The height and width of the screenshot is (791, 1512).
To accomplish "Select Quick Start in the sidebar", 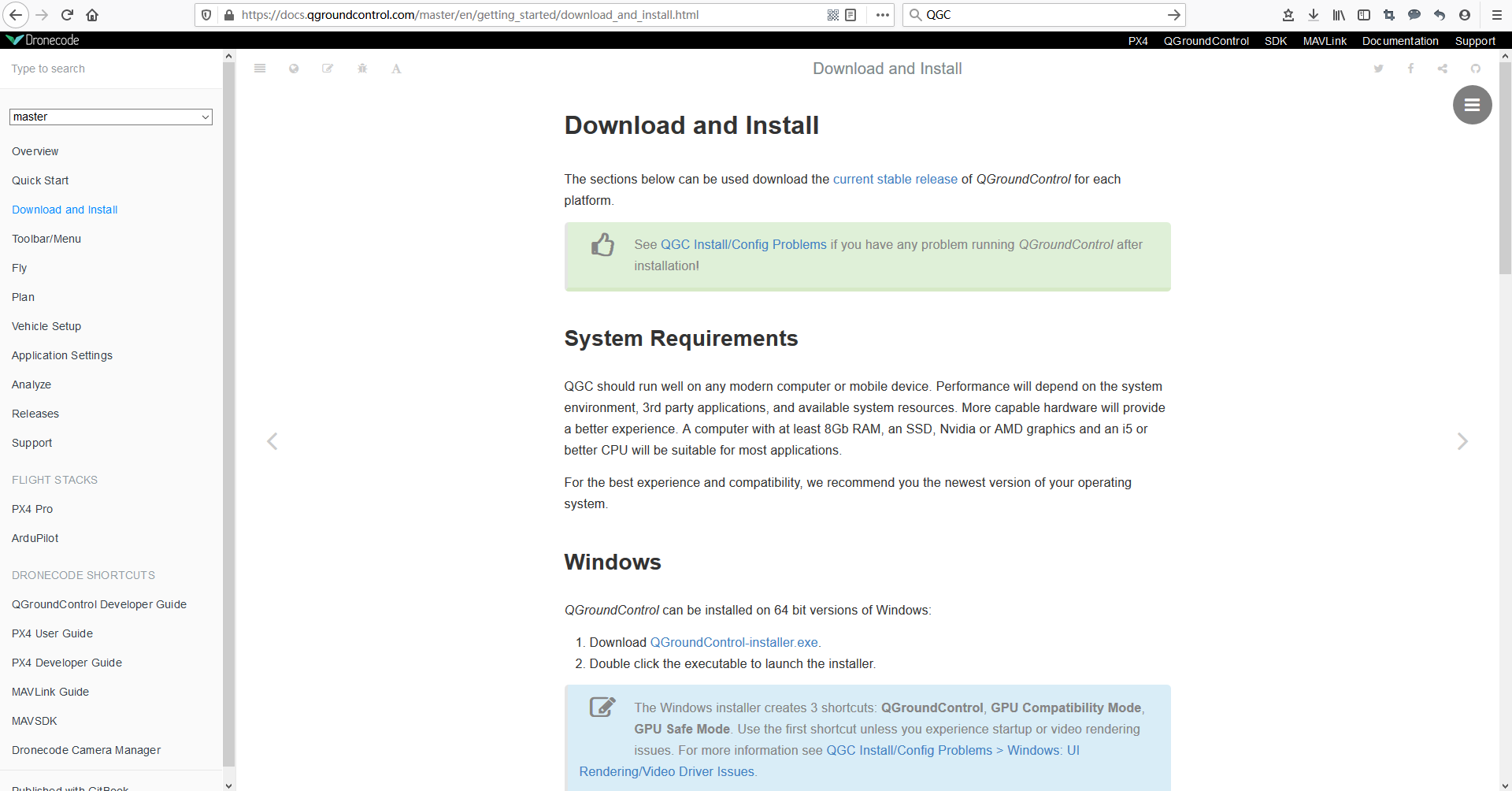I will tap(40, 180).
